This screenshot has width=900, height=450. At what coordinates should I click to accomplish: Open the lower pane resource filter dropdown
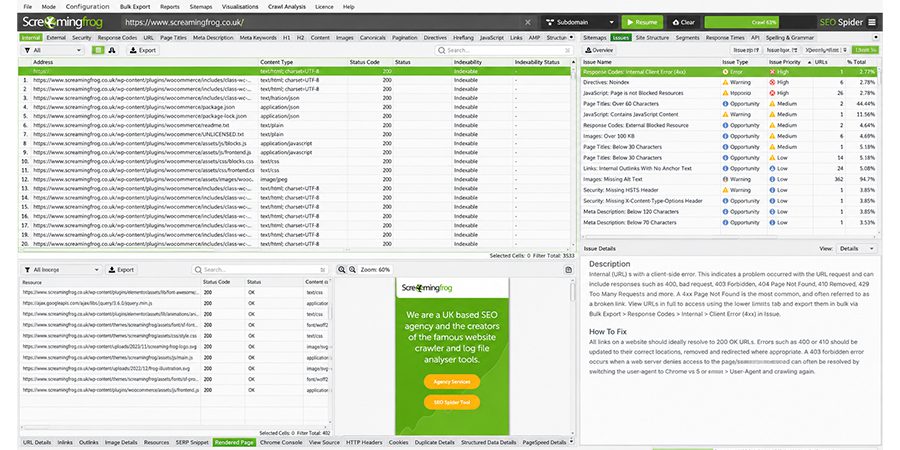[61, 270]
